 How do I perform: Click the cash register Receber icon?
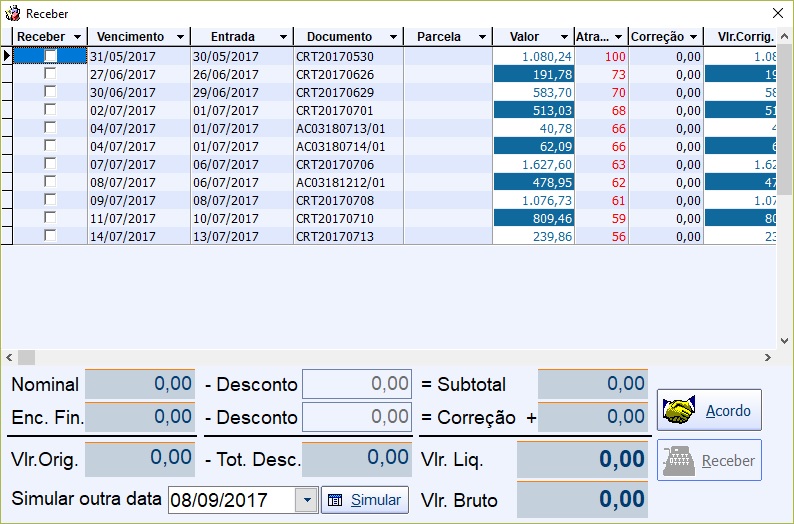tap(679, 460)
